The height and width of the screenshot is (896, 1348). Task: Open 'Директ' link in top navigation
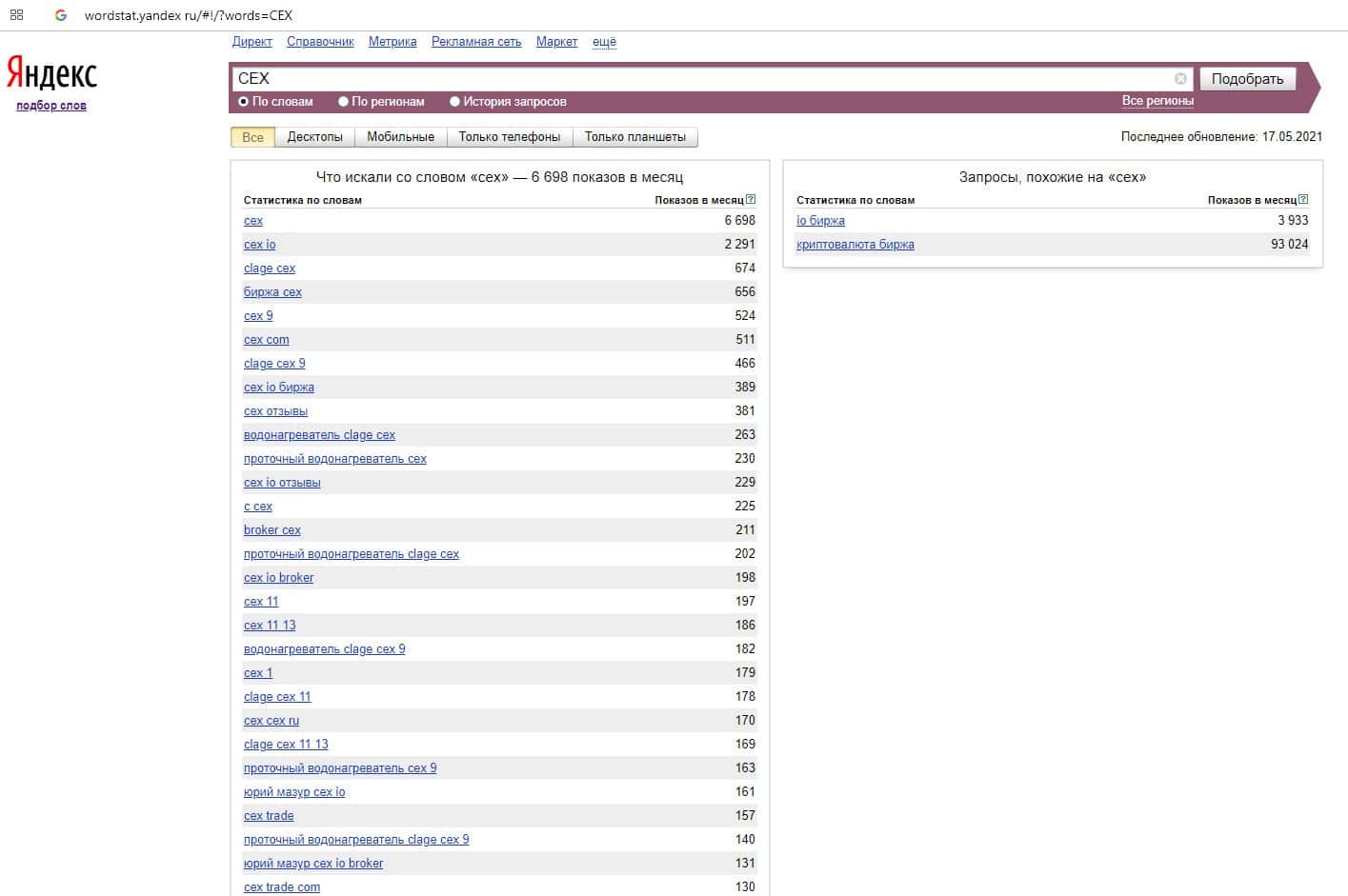251,42
